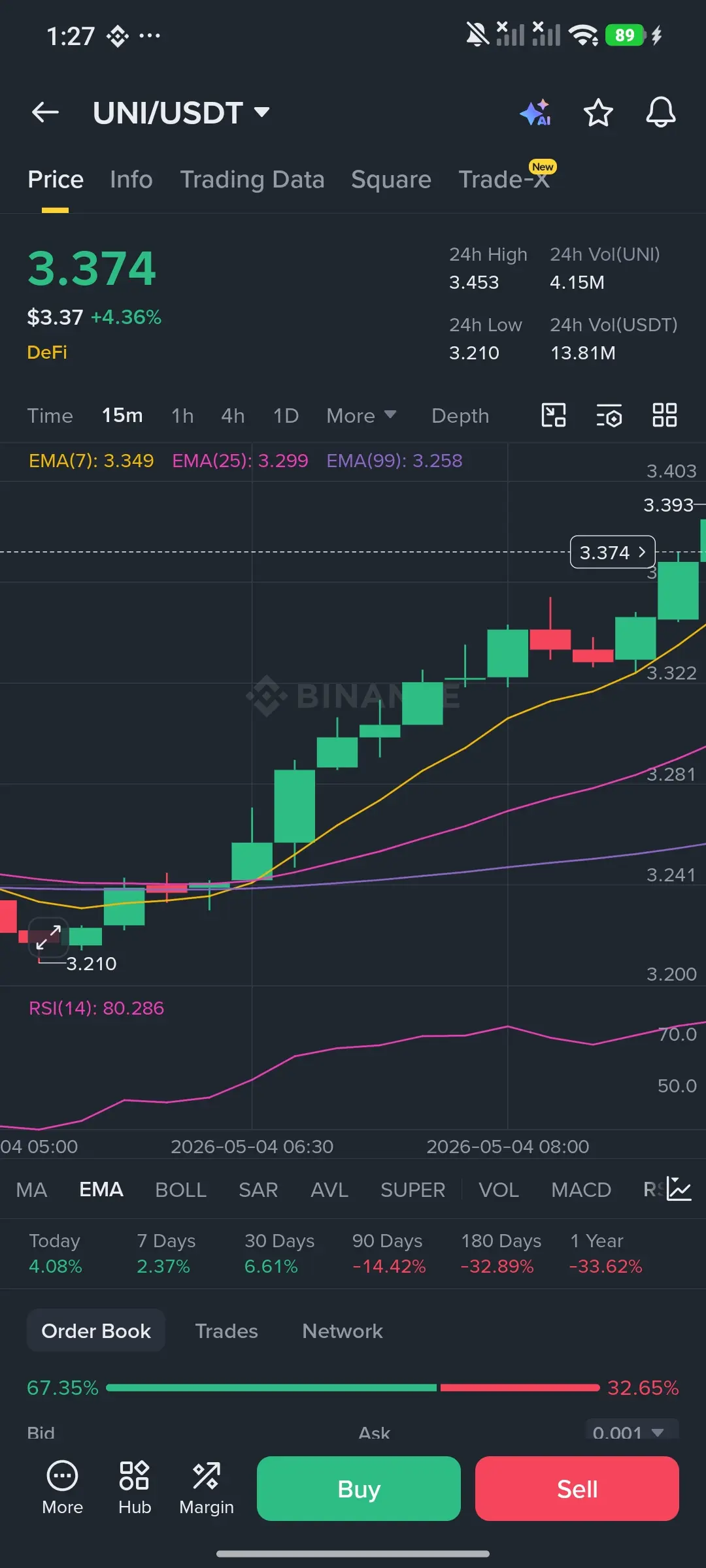This screenshot has height=1568, width=706.
Task: Open the 0.001 price precision dropdown
Action: tap(632, 1431)
